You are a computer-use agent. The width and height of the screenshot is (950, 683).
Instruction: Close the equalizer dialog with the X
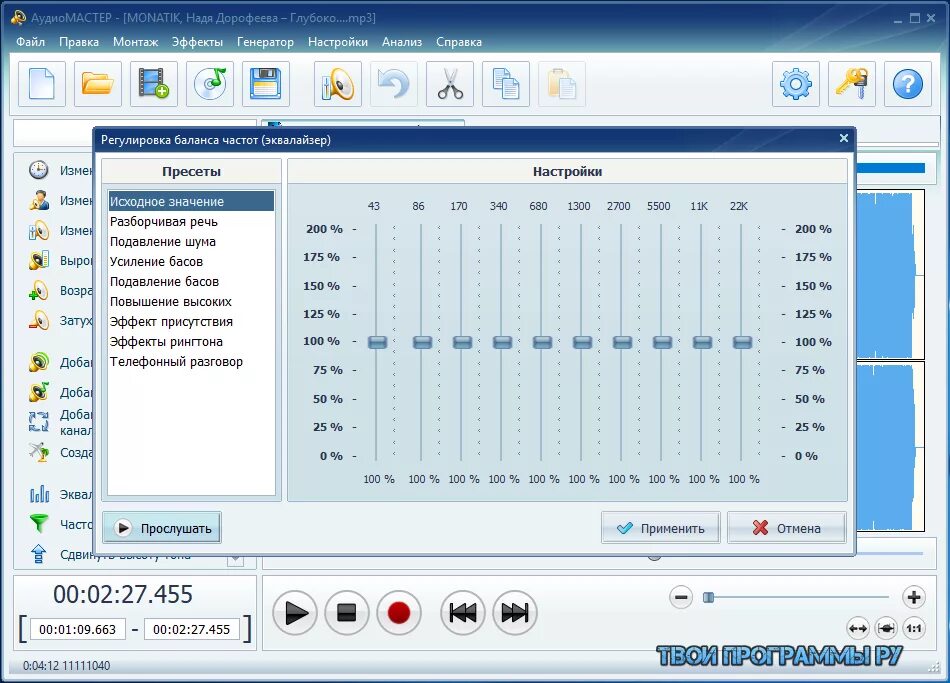click(x=843, y=138)
